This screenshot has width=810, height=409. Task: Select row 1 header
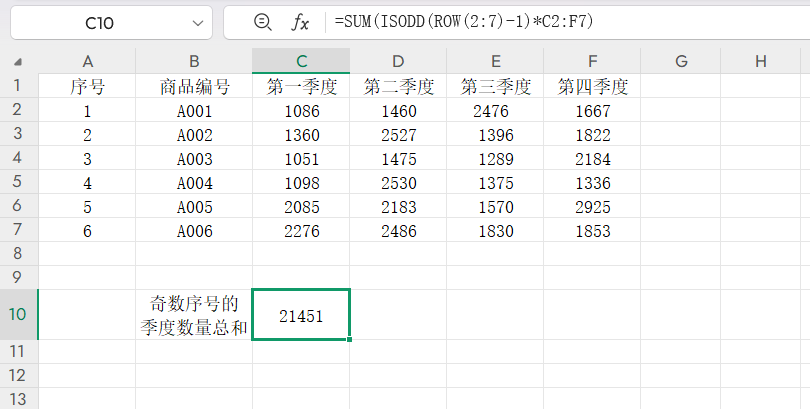(18, 86)
